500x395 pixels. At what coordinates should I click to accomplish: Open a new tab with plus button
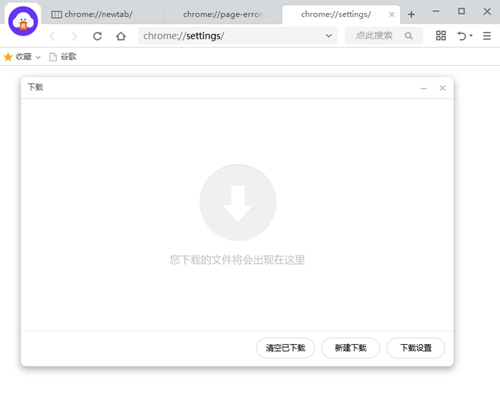(x=411, y=14)
